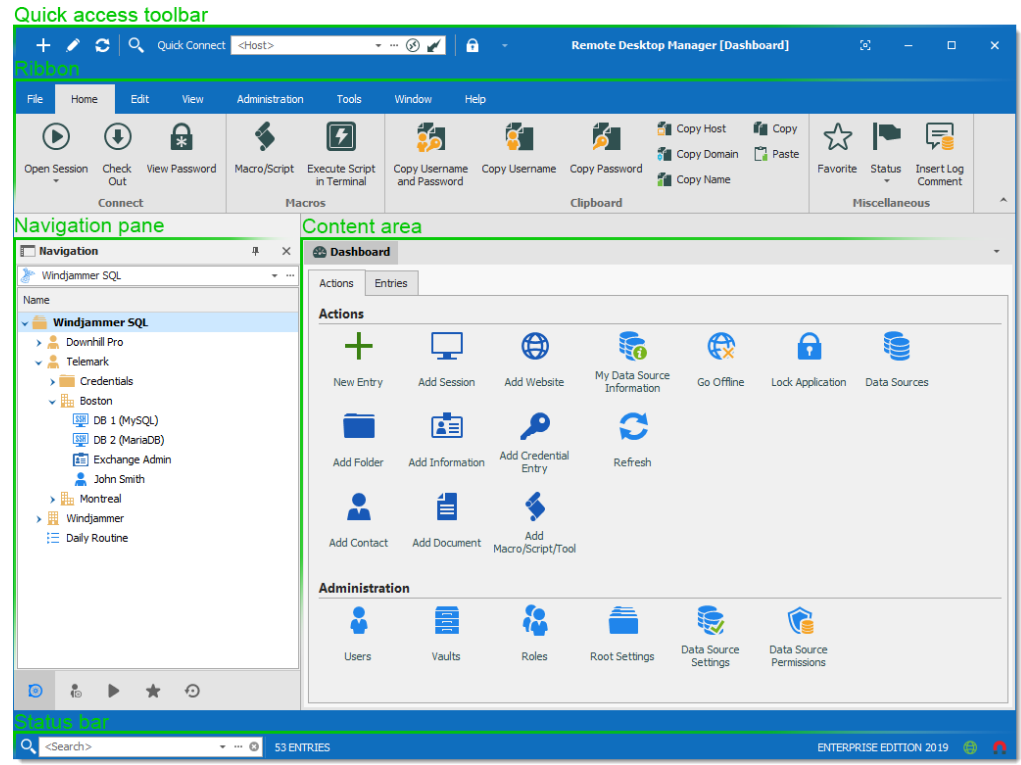The image size is (1021, 765).
Task: Toggle the Navigation pane pin
Action: tap(256, 252)
